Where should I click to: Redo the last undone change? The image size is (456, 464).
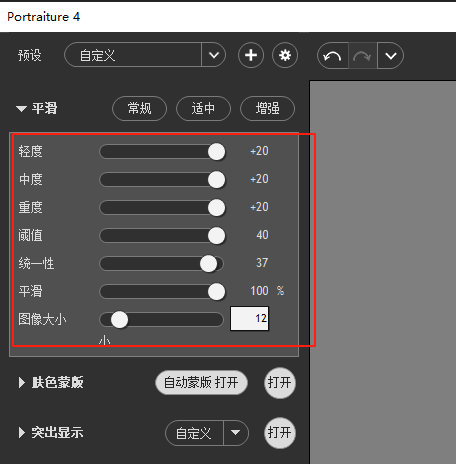[363, 56]
